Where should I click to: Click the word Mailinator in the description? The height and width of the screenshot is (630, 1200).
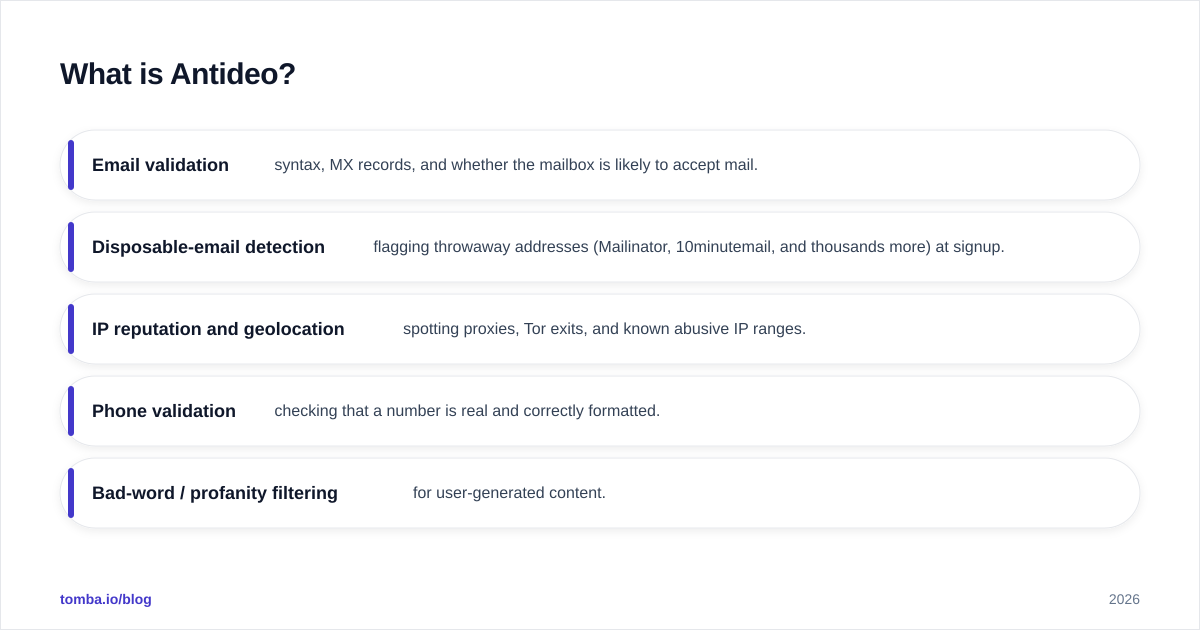(x=632, y=247)
